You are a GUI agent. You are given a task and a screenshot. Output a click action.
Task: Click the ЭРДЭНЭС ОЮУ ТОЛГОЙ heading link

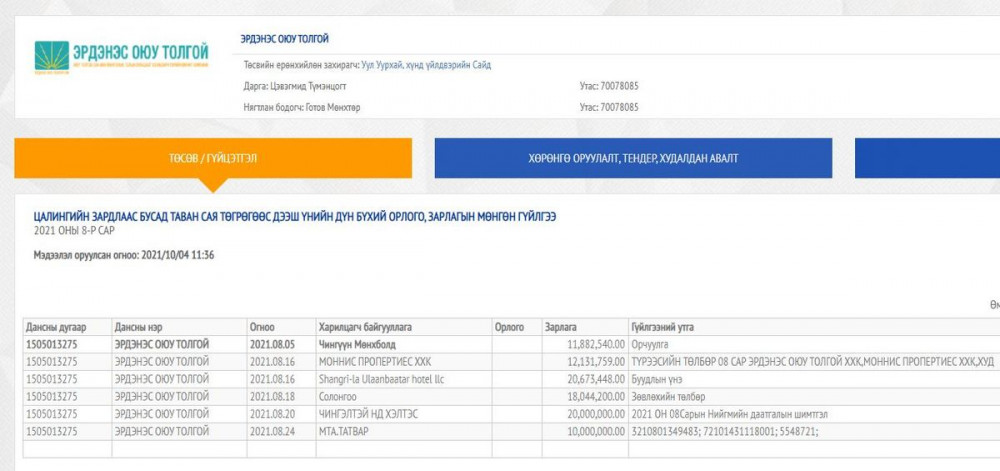[284, 40]
